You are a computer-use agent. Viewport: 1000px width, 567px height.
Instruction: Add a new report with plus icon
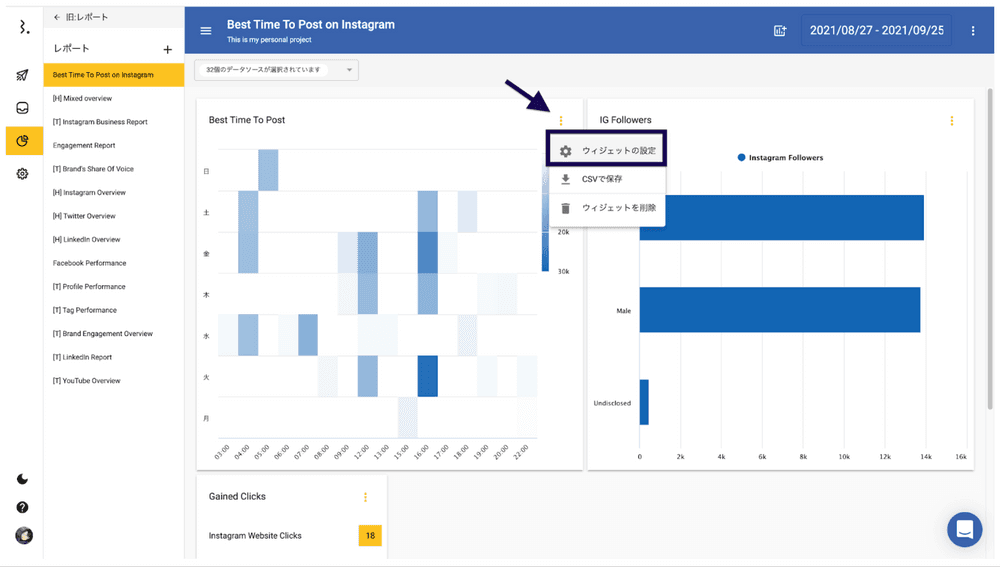tap(167, 49)
